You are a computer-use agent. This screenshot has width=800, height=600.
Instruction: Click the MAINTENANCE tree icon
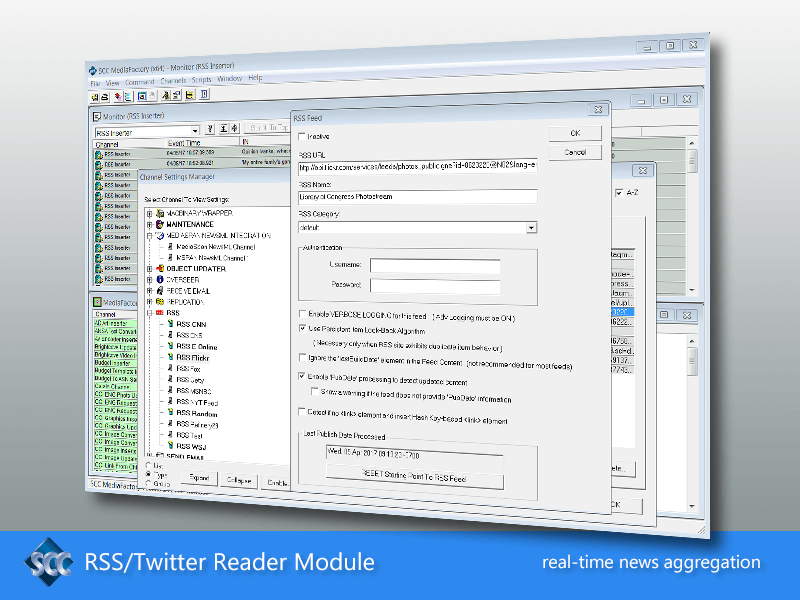click(160, 224)
